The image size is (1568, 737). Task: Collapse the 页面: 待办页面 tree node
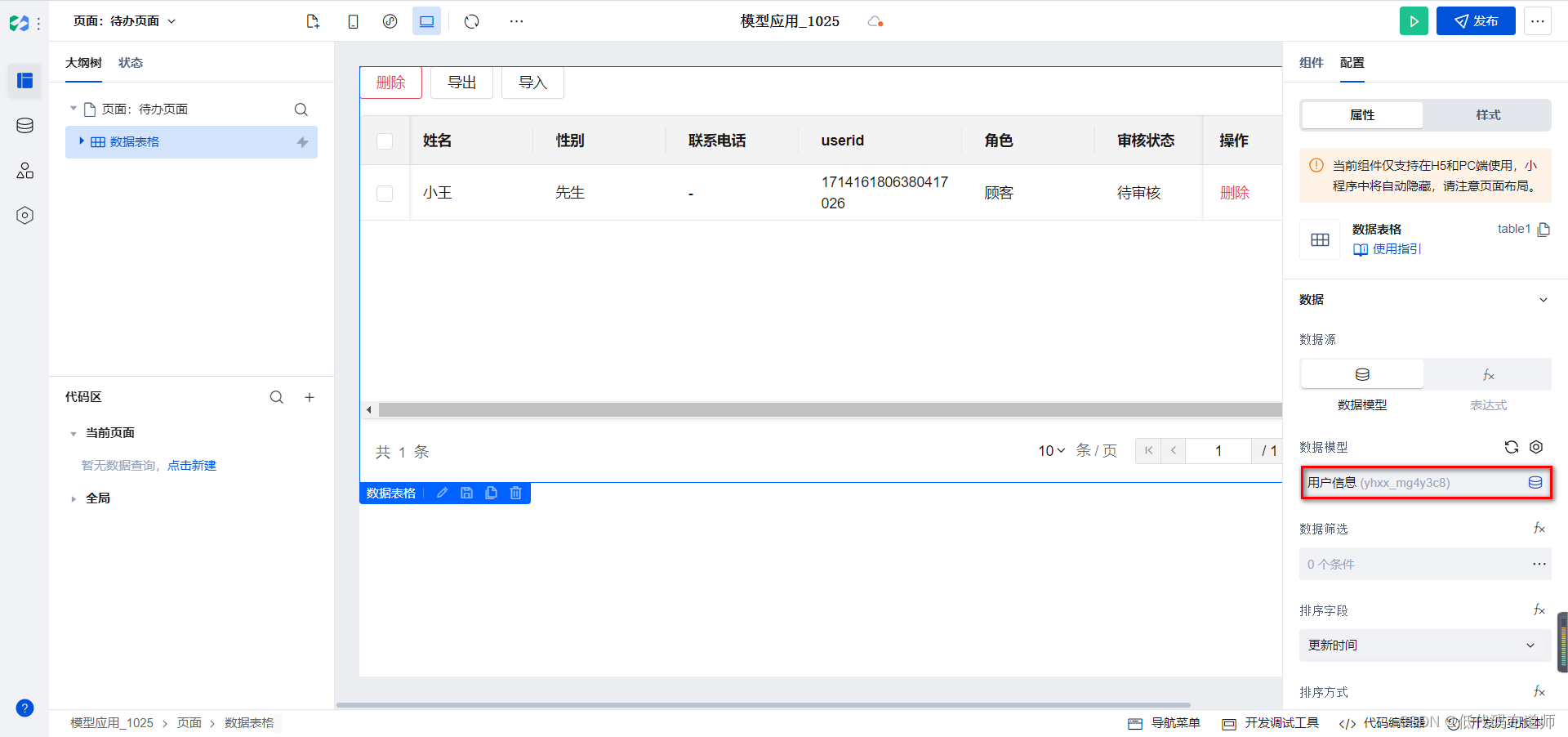(x=73, y=109)
